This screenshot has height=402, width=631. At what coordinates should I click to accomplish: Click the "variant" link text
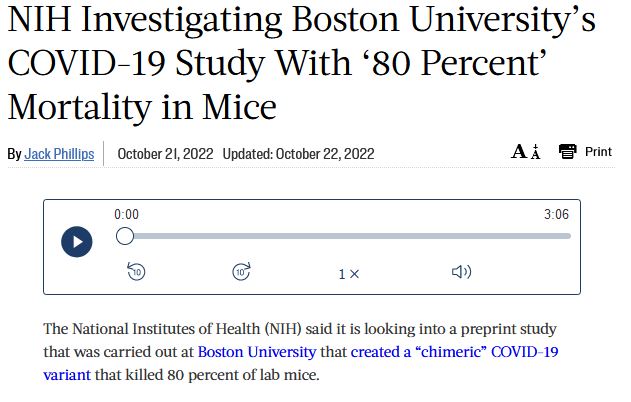coord(69,375)
